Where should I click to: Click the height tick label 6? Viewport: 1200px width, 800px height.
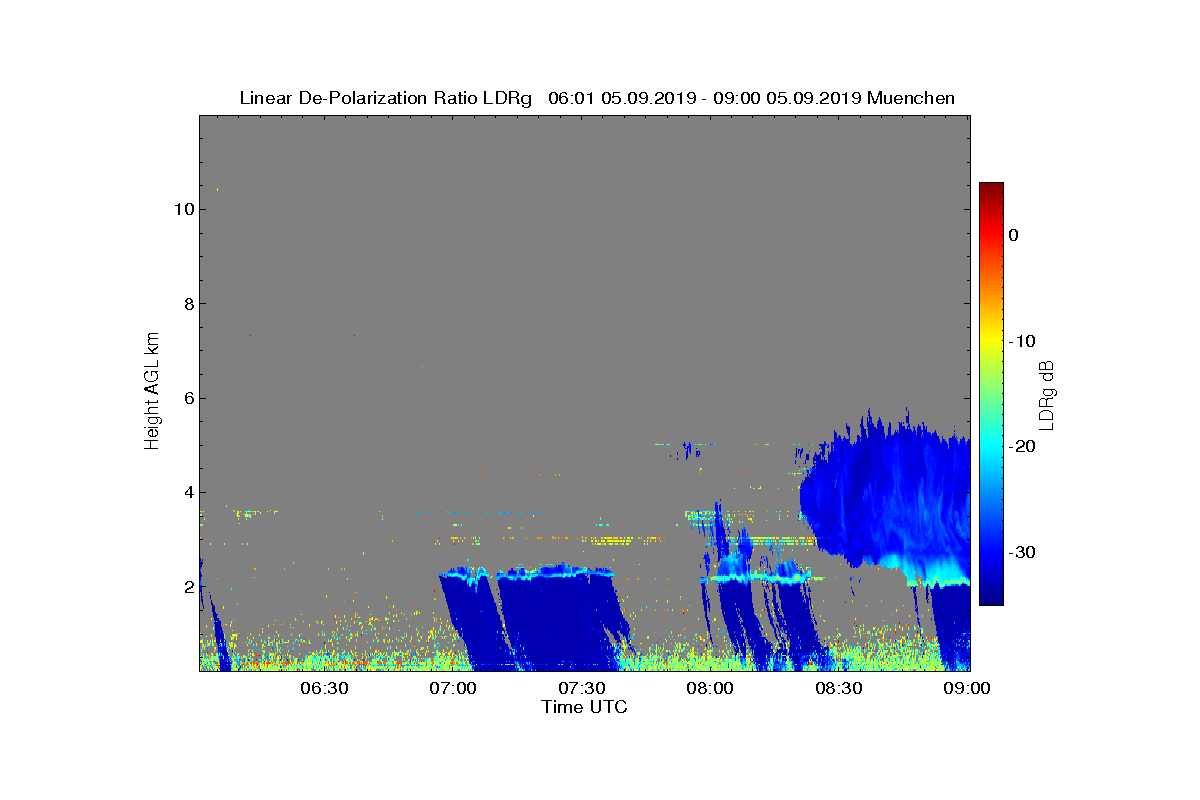[x=187, y=398]
